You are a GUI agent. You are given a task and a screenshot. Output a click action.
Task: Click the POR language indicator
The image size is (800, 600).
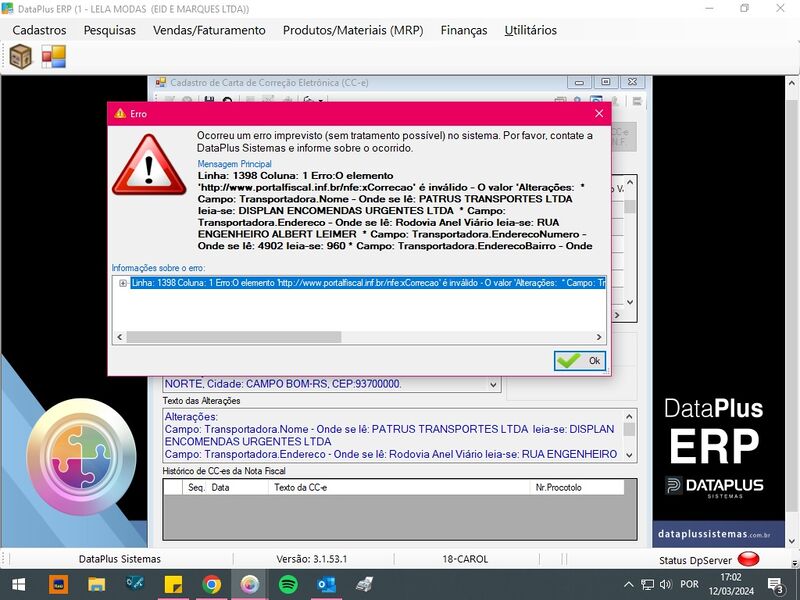(x=690, y=585)
